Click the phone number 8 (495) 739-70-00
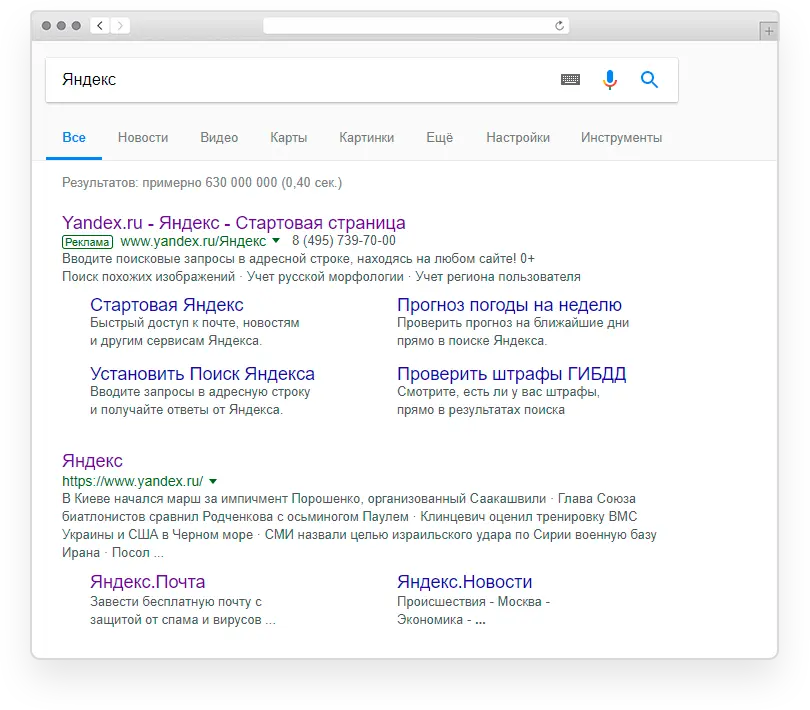The image size is (810, 710). point(344,240)
